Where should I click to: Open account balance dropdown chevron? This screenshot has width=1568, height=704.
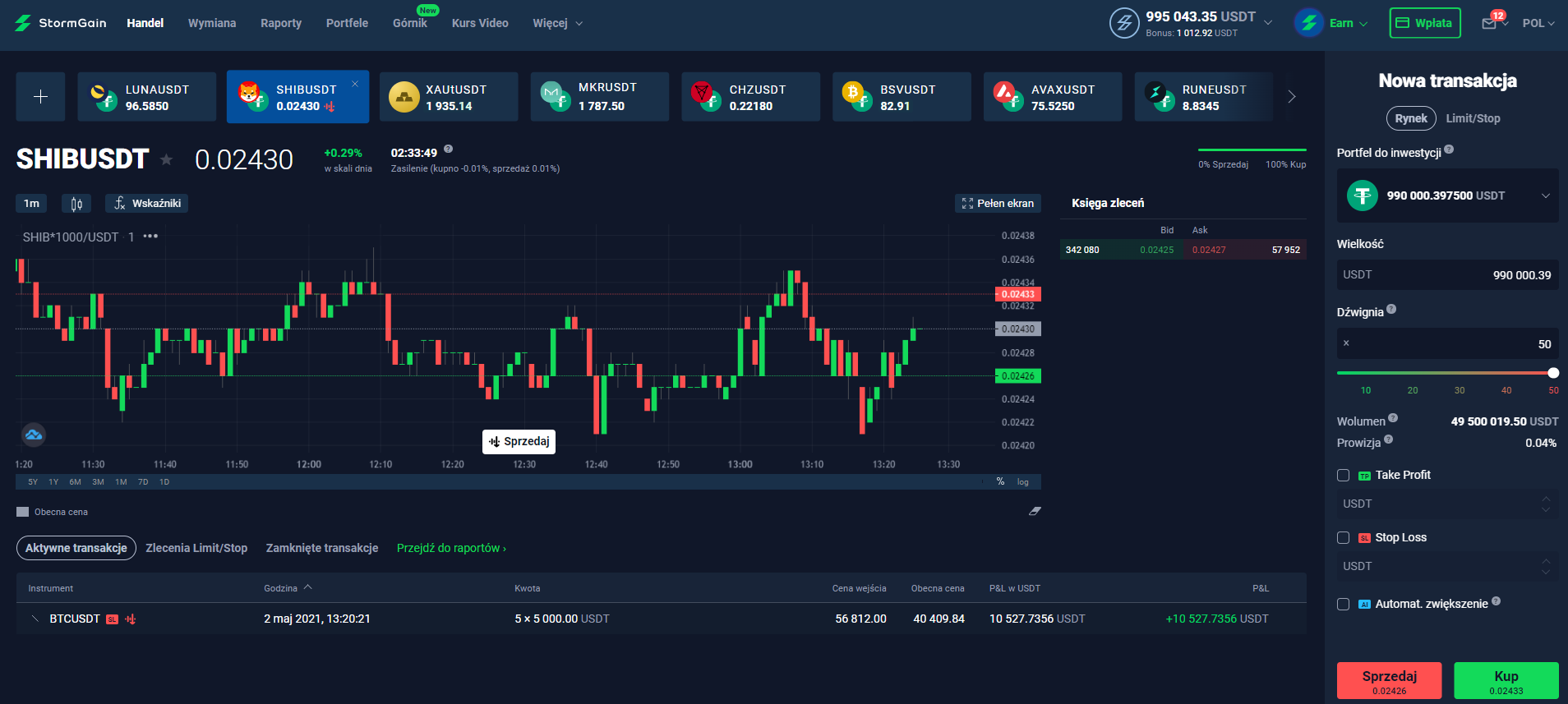click(1268, 23)
